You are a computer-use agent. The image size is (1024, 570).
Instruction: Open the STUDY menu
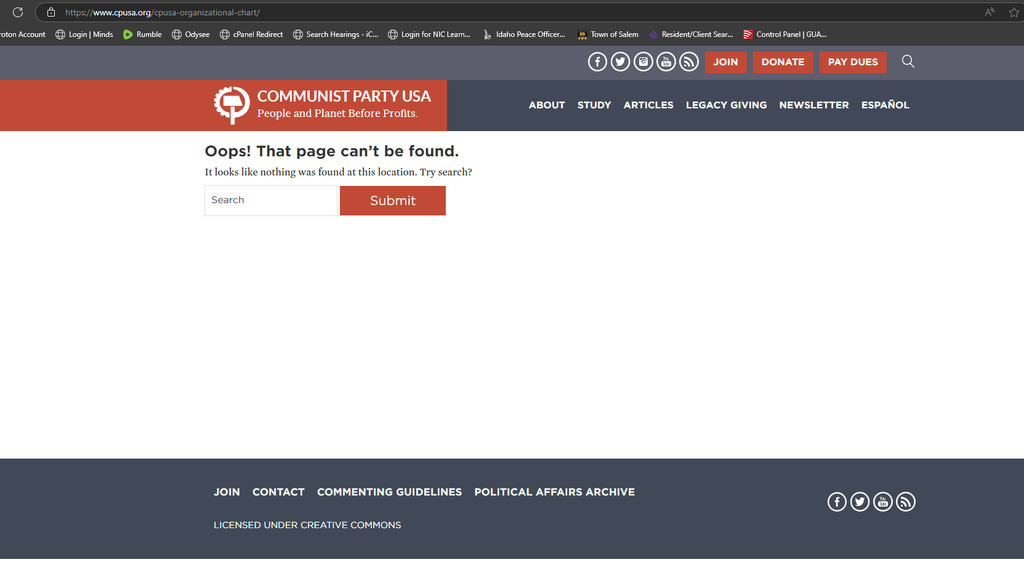(x=594, y=105)
